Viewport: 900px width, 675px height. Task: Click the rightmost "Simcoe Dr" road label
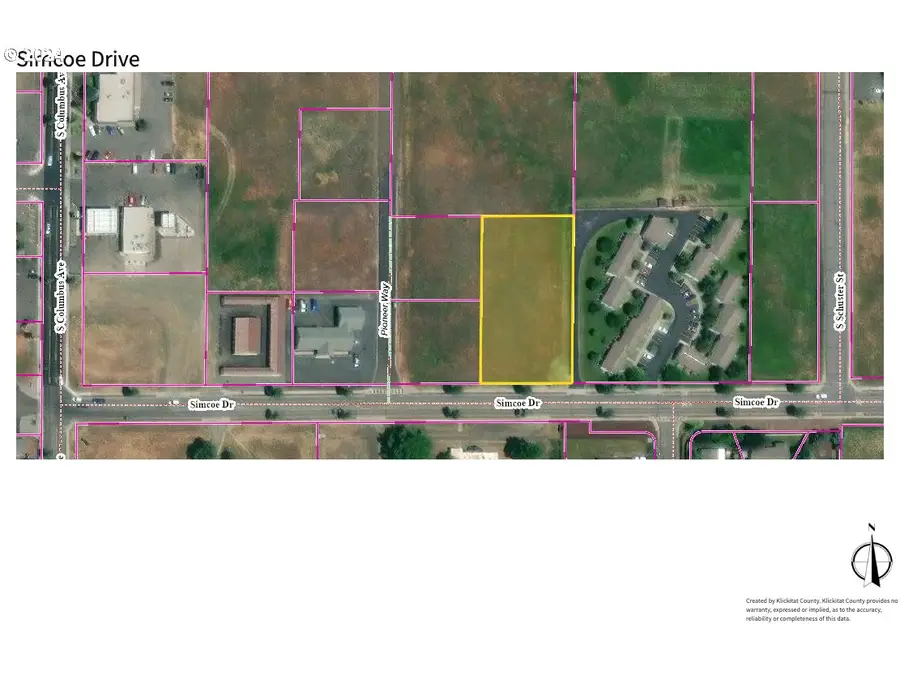tap(756, 402)
